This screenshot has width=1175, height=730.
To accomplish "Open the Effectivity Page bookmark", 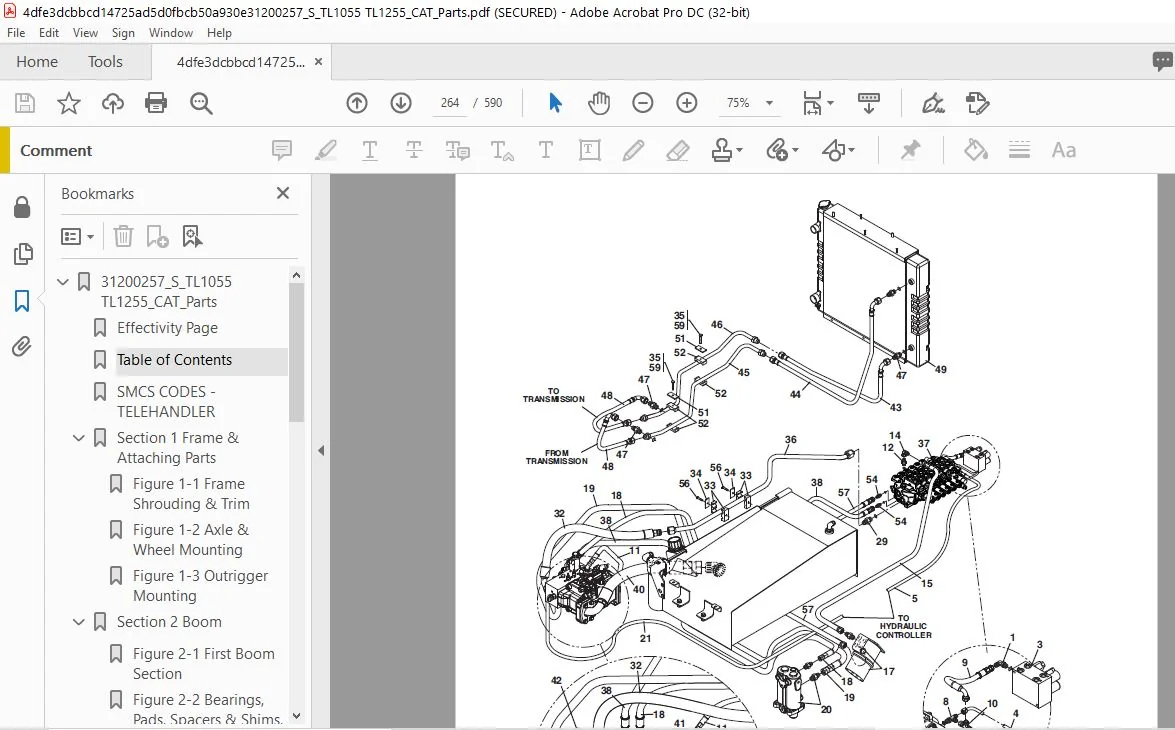I will (x=167, y=328).
